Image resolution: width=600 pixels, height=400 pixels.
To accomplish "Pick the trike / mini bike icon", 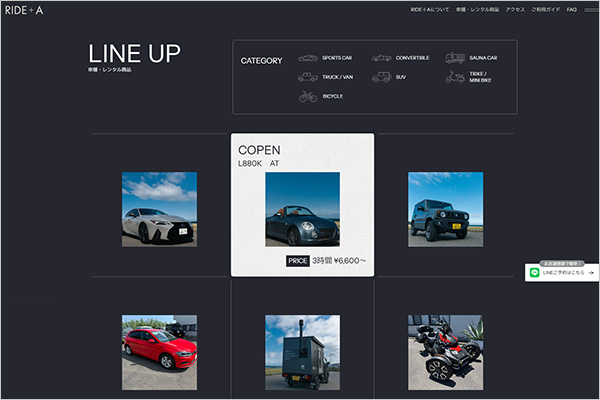I will (x=455, y=77).
